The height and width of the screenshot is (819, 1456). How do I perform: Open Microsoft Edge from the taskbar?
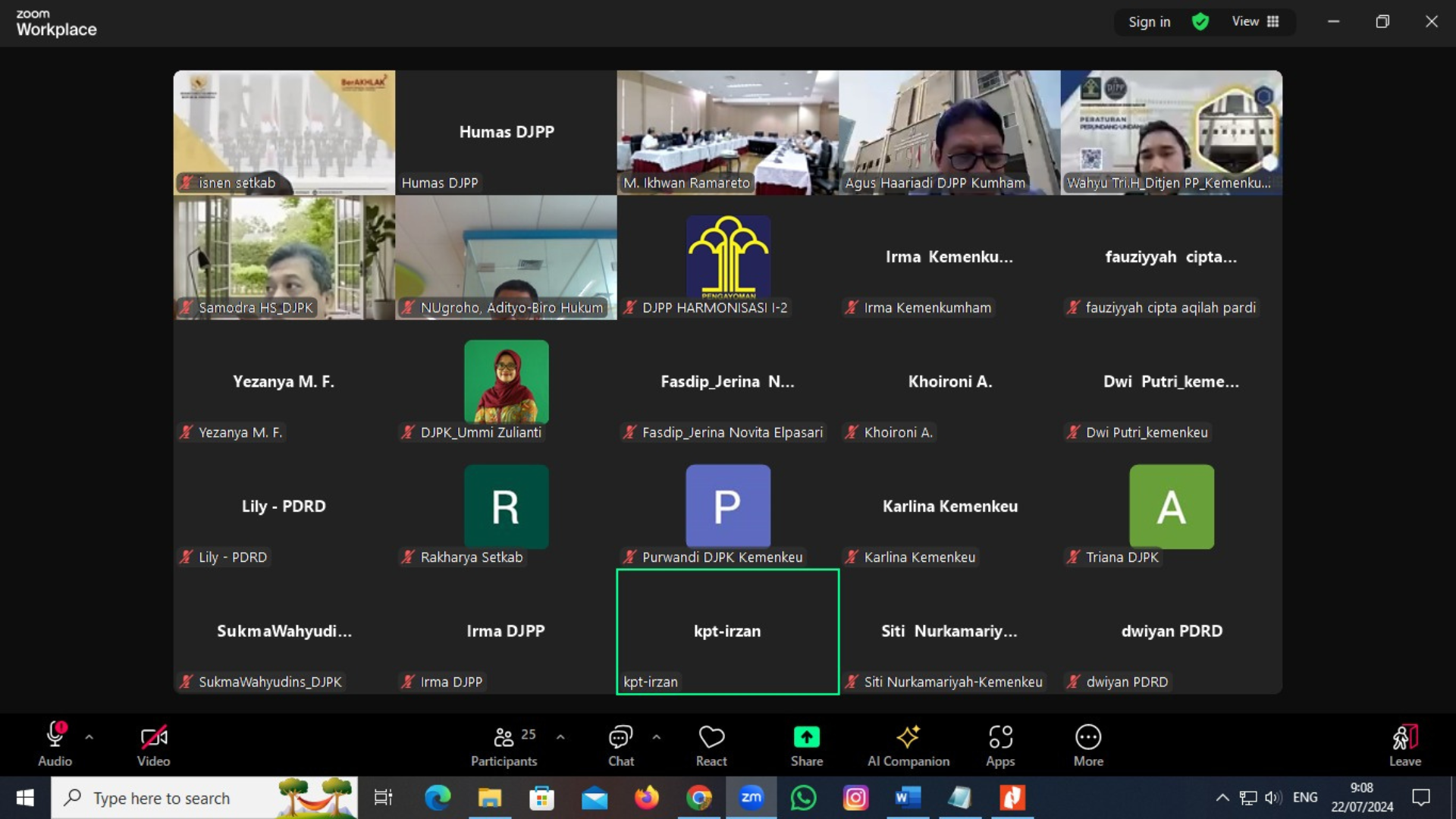coord(438,798)
